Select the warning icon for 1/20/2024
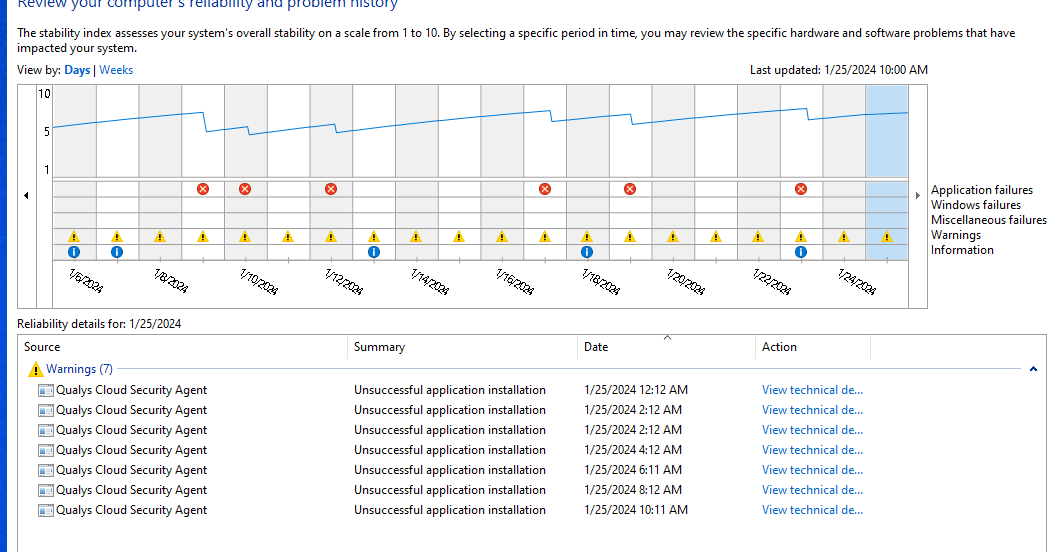1053x552 pixels. point(673,236)
